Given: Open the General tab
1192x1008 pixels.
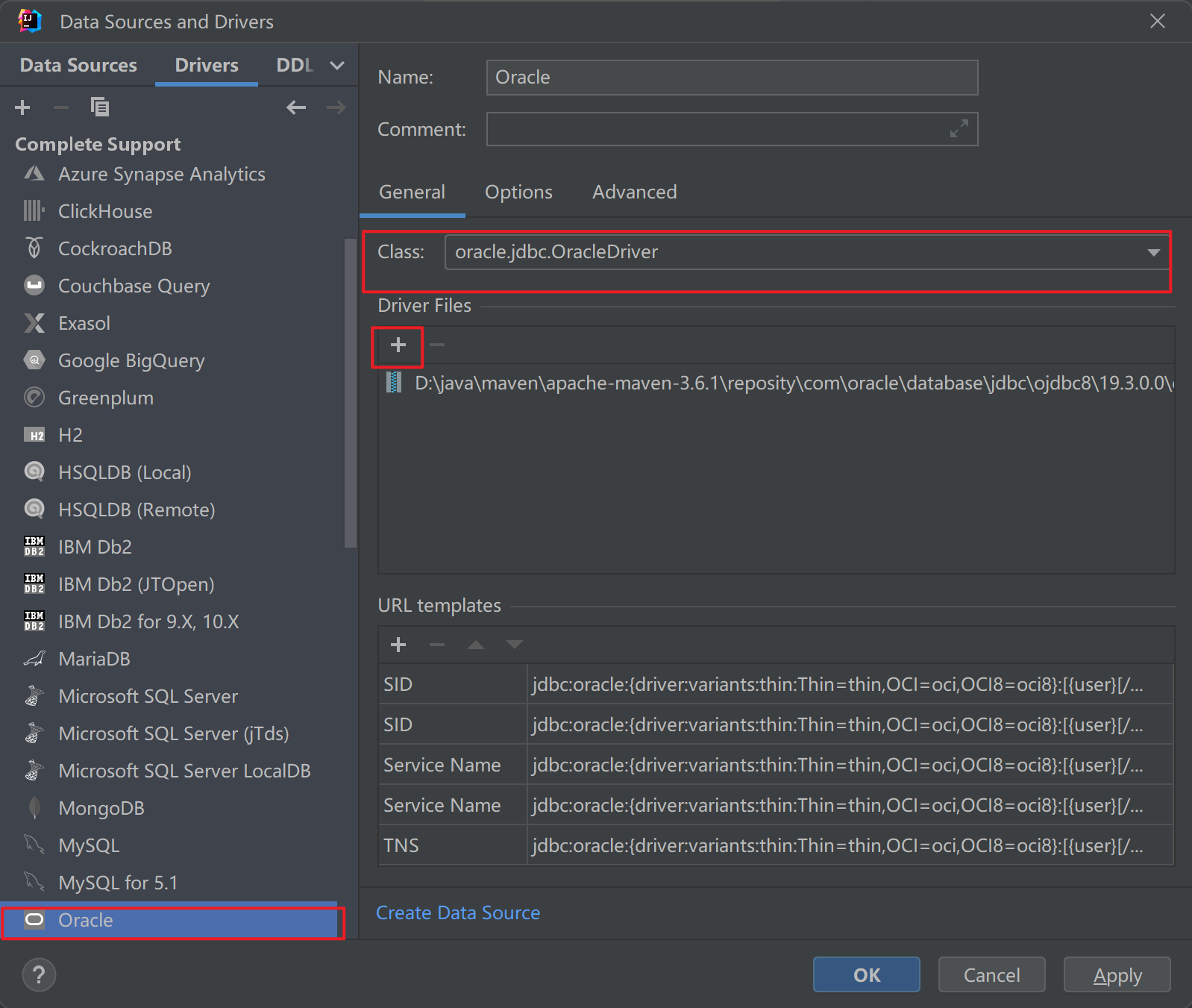Looking at the screenshot, I should [x=412, y=192].
